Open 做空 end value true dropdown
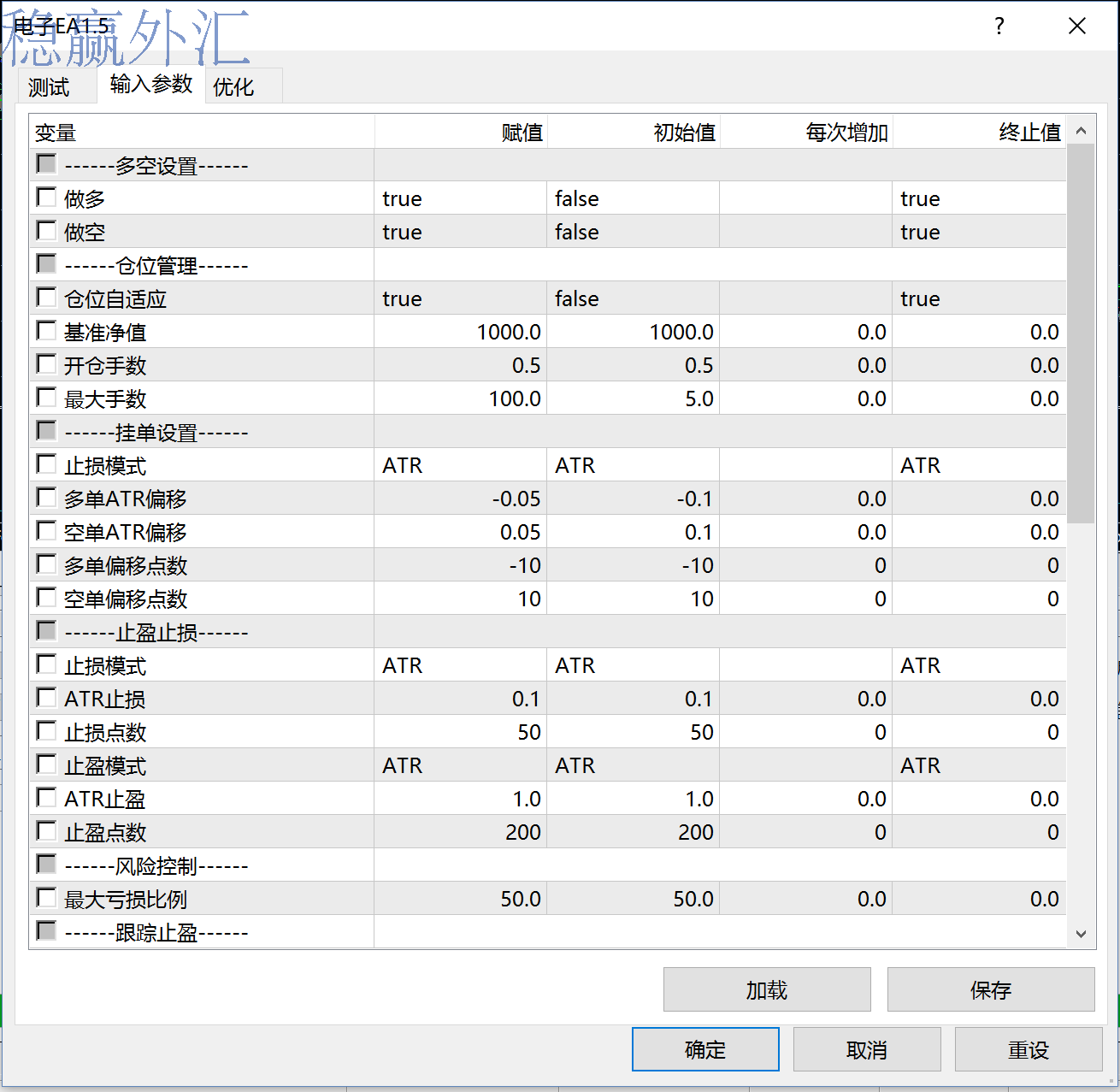The width and height of the screenshot is (1120, 1092). pyautogui.click(x=980, y=232)
